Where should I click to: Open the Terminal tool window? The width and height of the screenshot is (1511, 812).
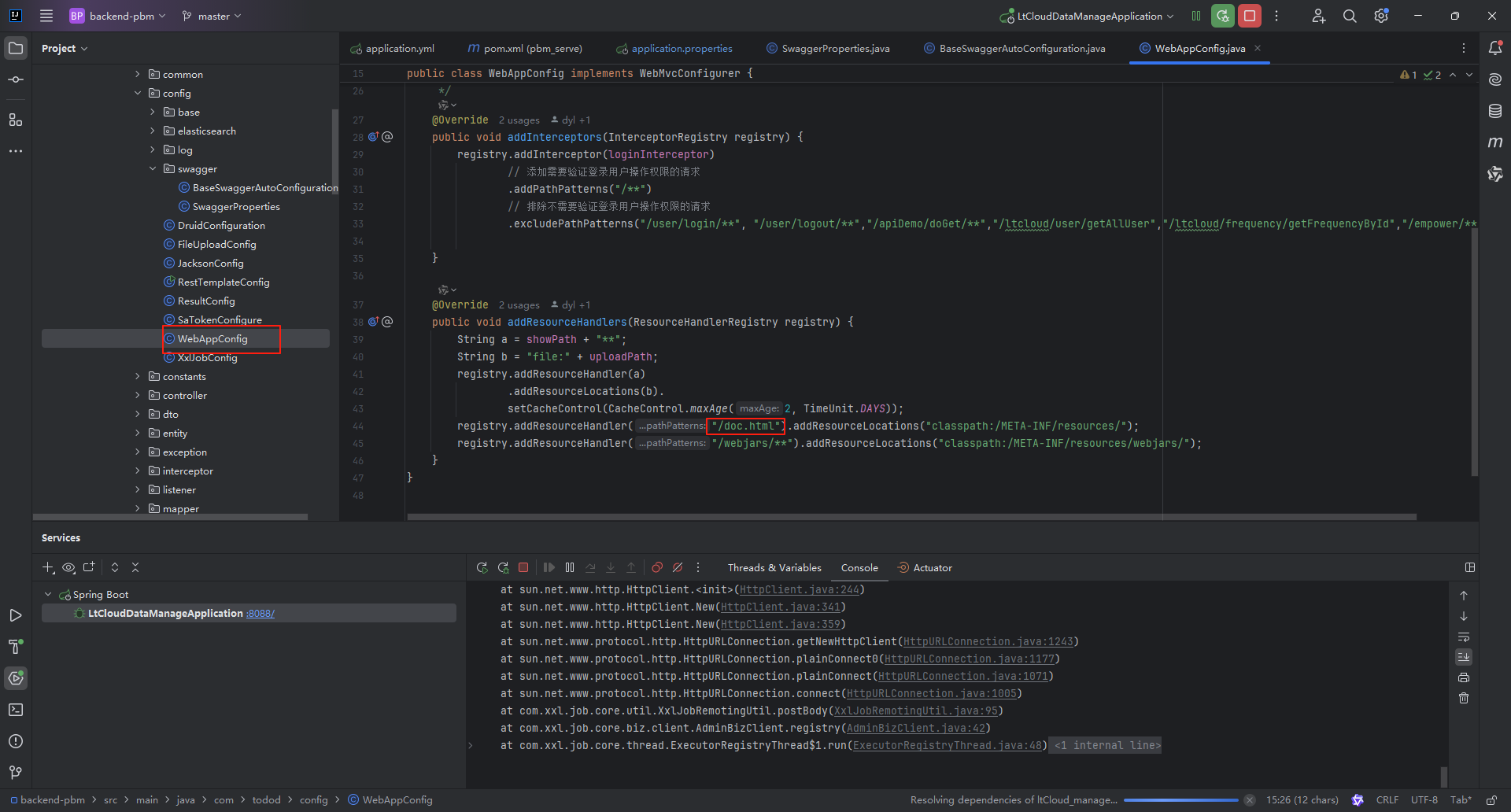pos(16,710)
